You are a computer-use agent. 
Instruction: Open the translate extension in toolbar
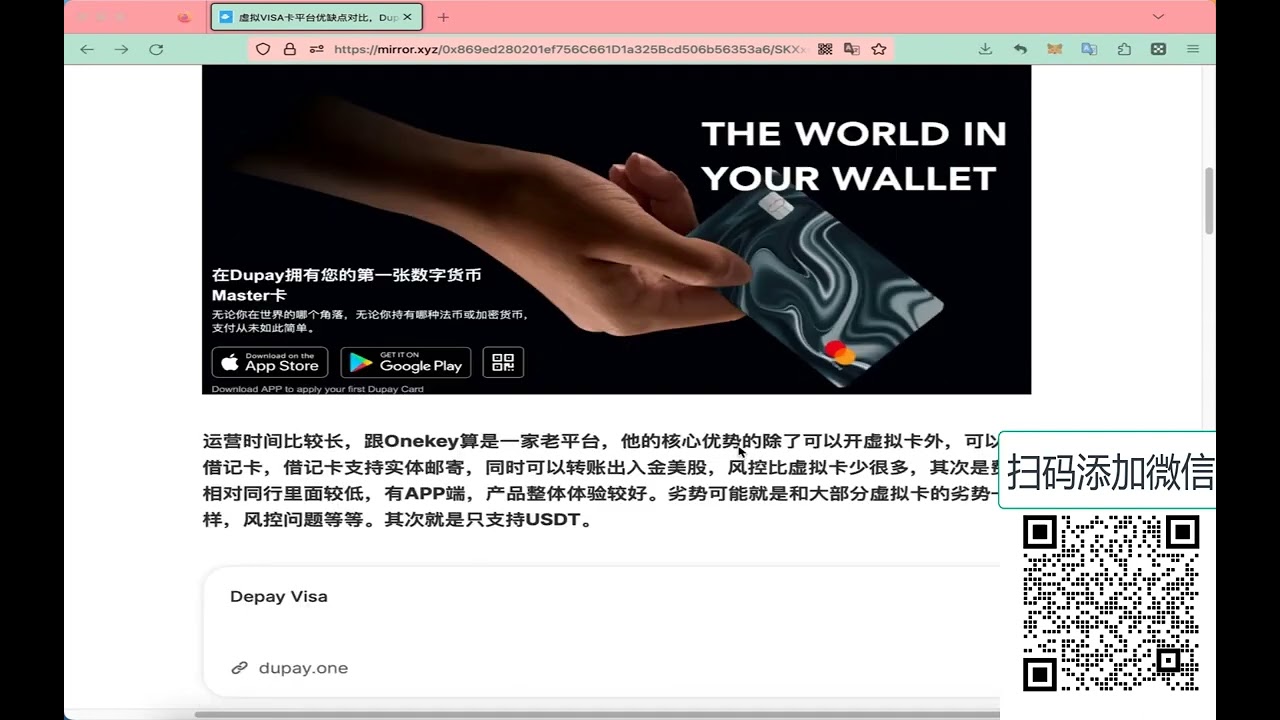(1089, 49)
